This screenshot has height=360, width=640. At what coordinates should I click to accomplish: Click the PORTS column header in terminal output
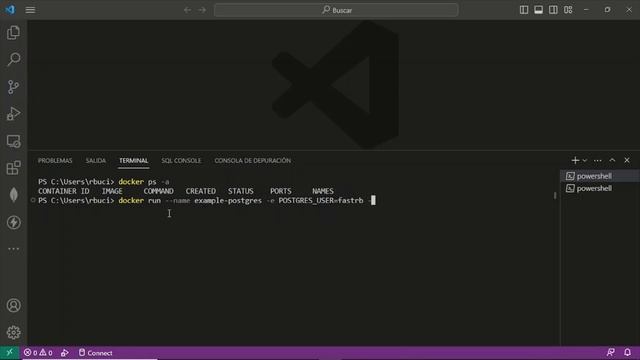coord(281,191)
